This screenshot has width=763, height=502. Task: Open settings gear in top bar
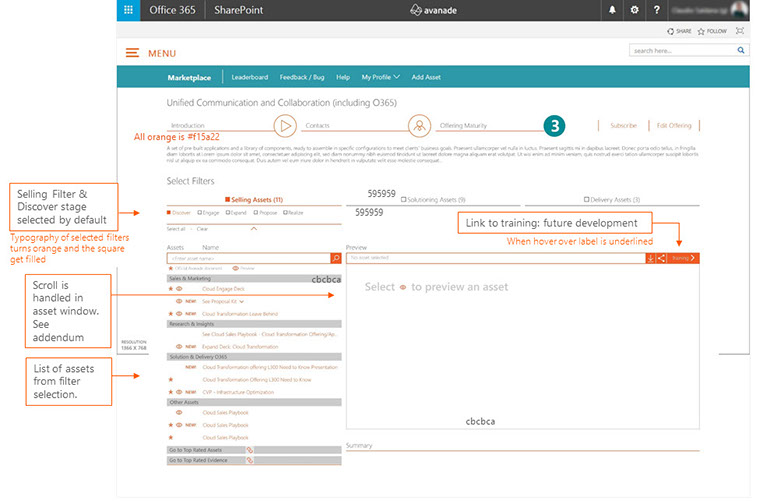tap(634, 11)
